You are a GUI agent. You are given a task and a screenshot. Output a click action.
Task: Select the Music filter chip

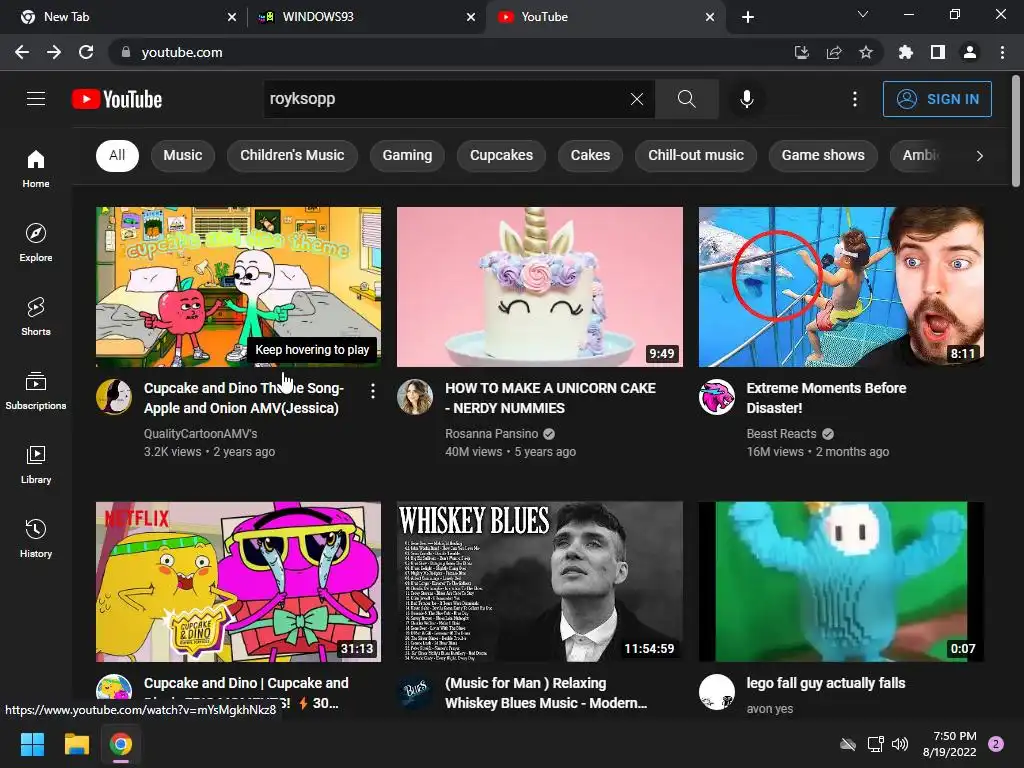coord(183,155)
